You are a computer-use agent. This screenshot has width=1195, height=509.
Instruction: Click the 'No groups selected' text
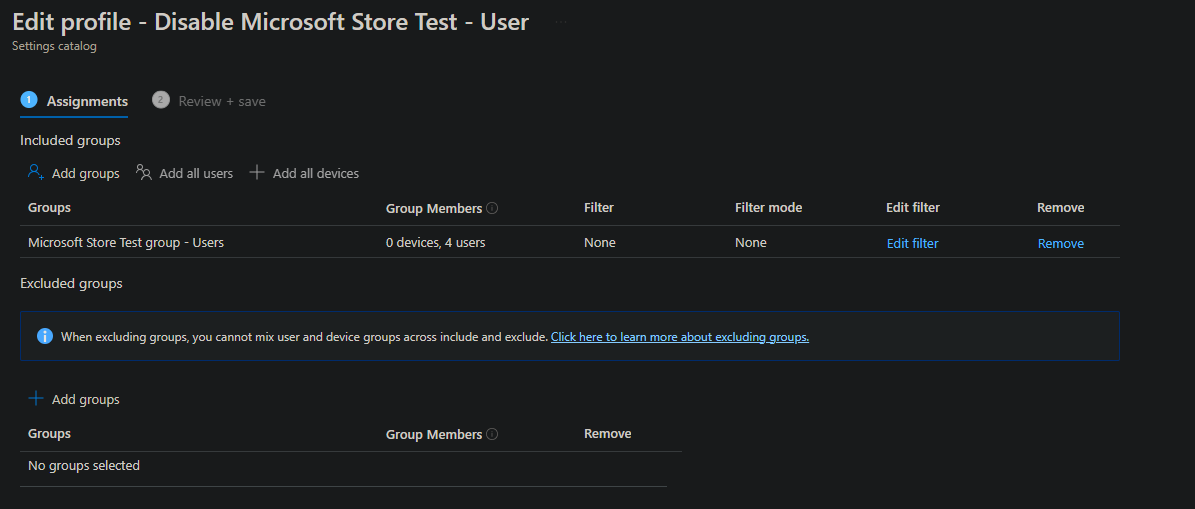84,465
